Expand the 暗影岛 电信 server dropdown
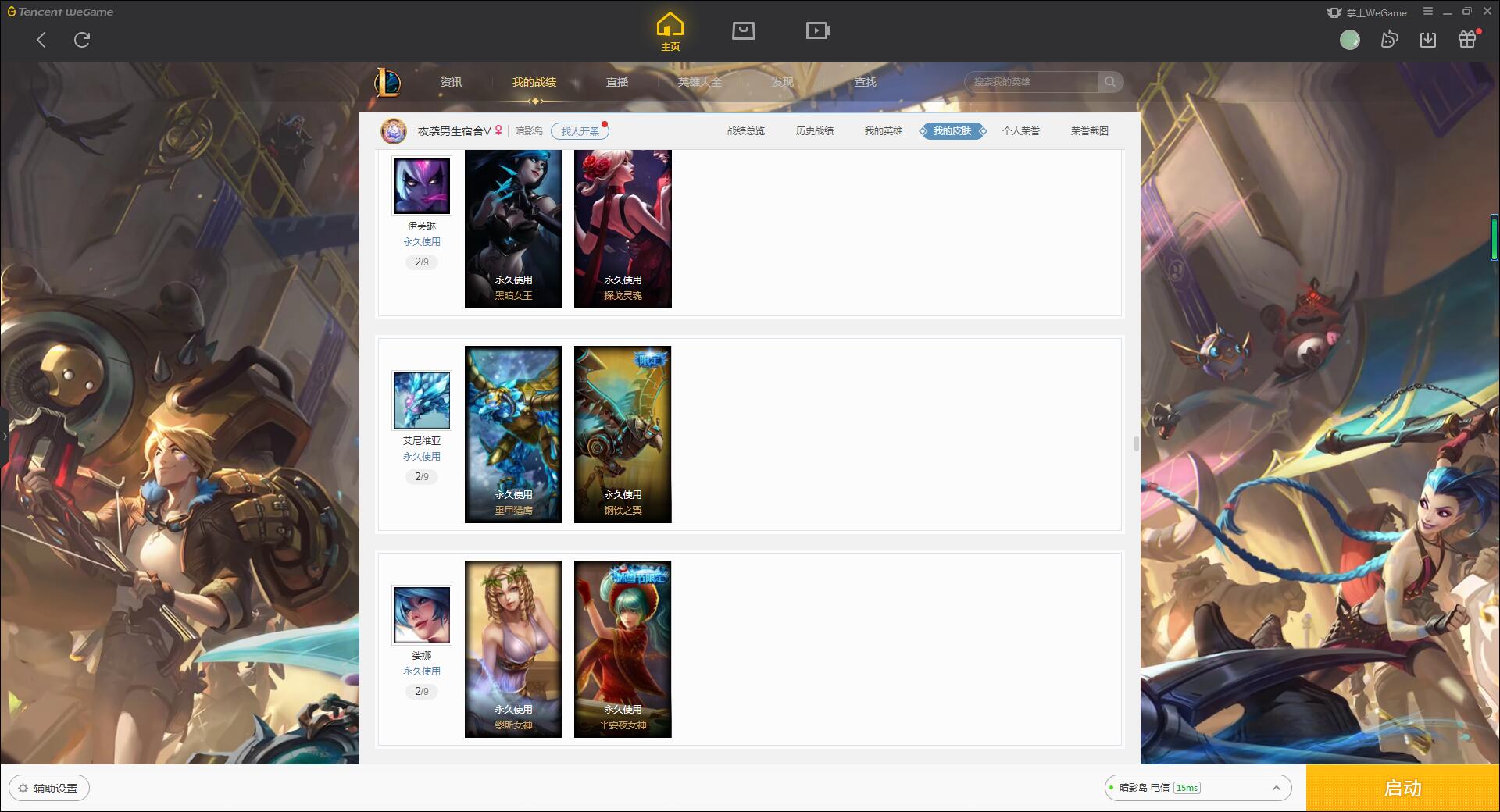This screenshot has height=812, width=1500. pos(1198,788)
